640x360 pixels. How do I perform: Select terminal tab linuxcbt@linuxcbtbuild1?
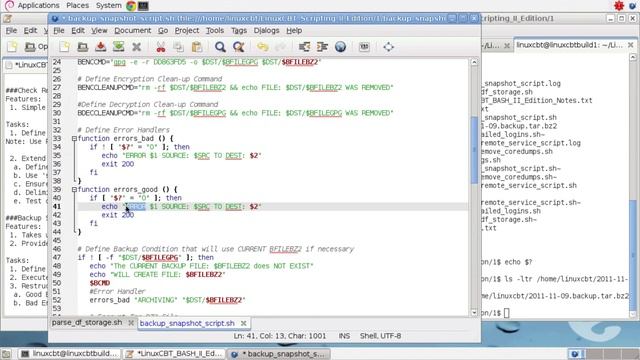[x=569, y=45]
